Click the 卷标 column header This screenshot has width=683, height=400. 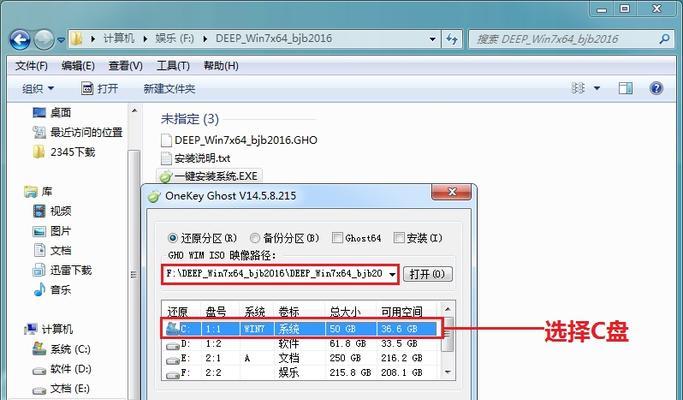(288, 311)
